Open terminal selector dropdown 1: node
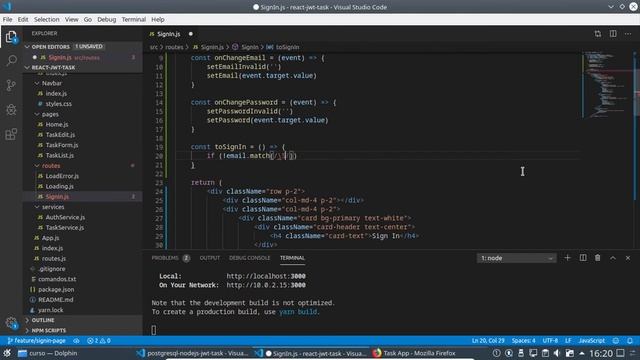The width and height of the screenshot is (640, 360). click(x=516, y=258)
